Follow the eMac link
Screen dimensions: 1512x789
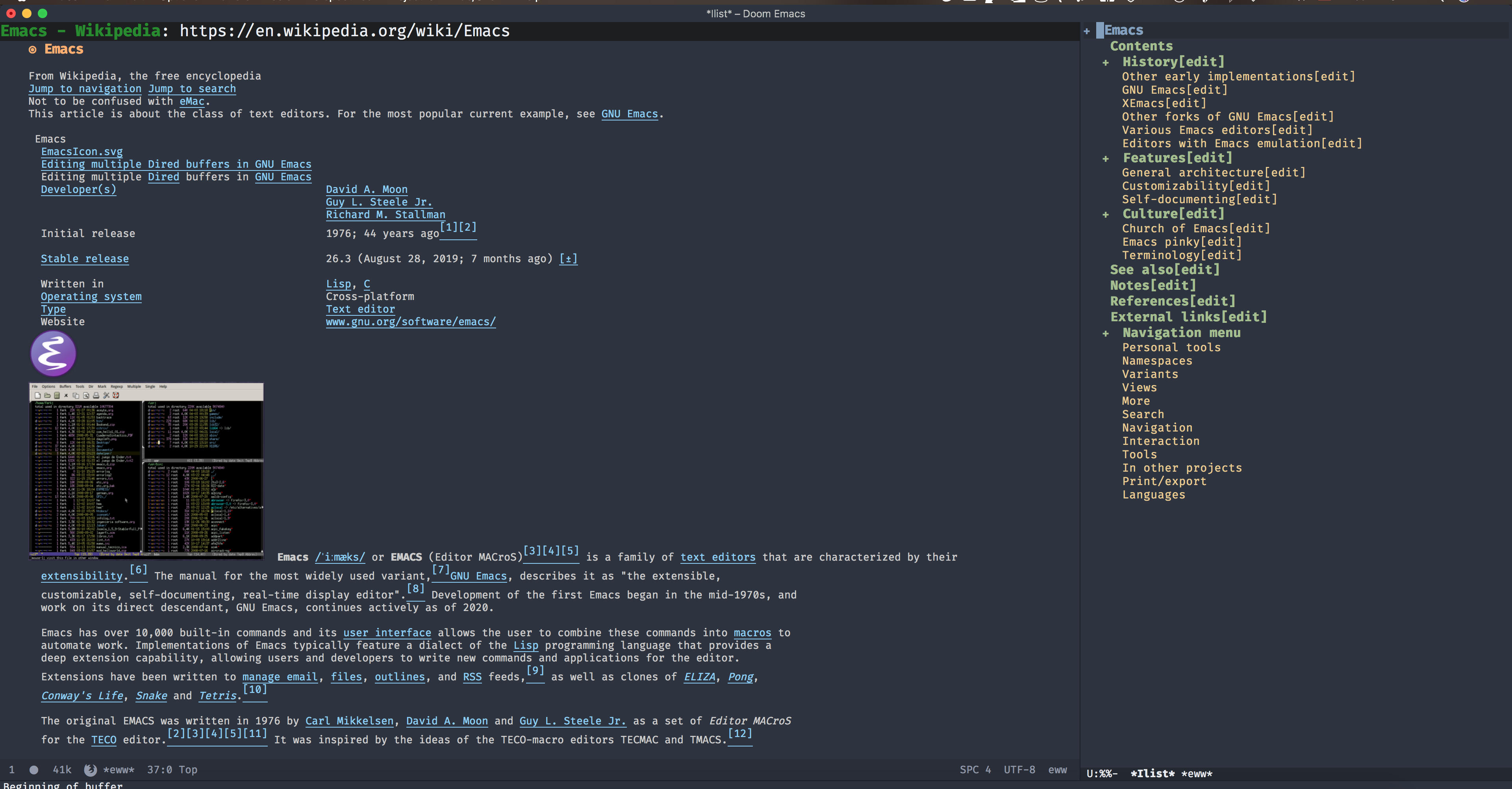[x=192, y=102]
